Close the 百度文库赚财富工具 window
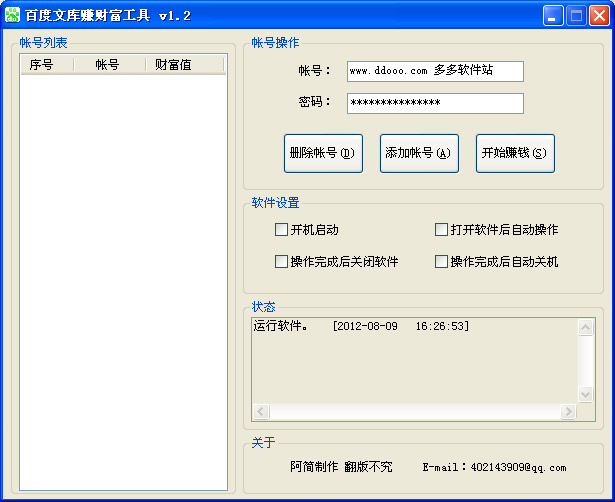The width and height of the screenshot is (615, 502). click(x=599, y=15)
